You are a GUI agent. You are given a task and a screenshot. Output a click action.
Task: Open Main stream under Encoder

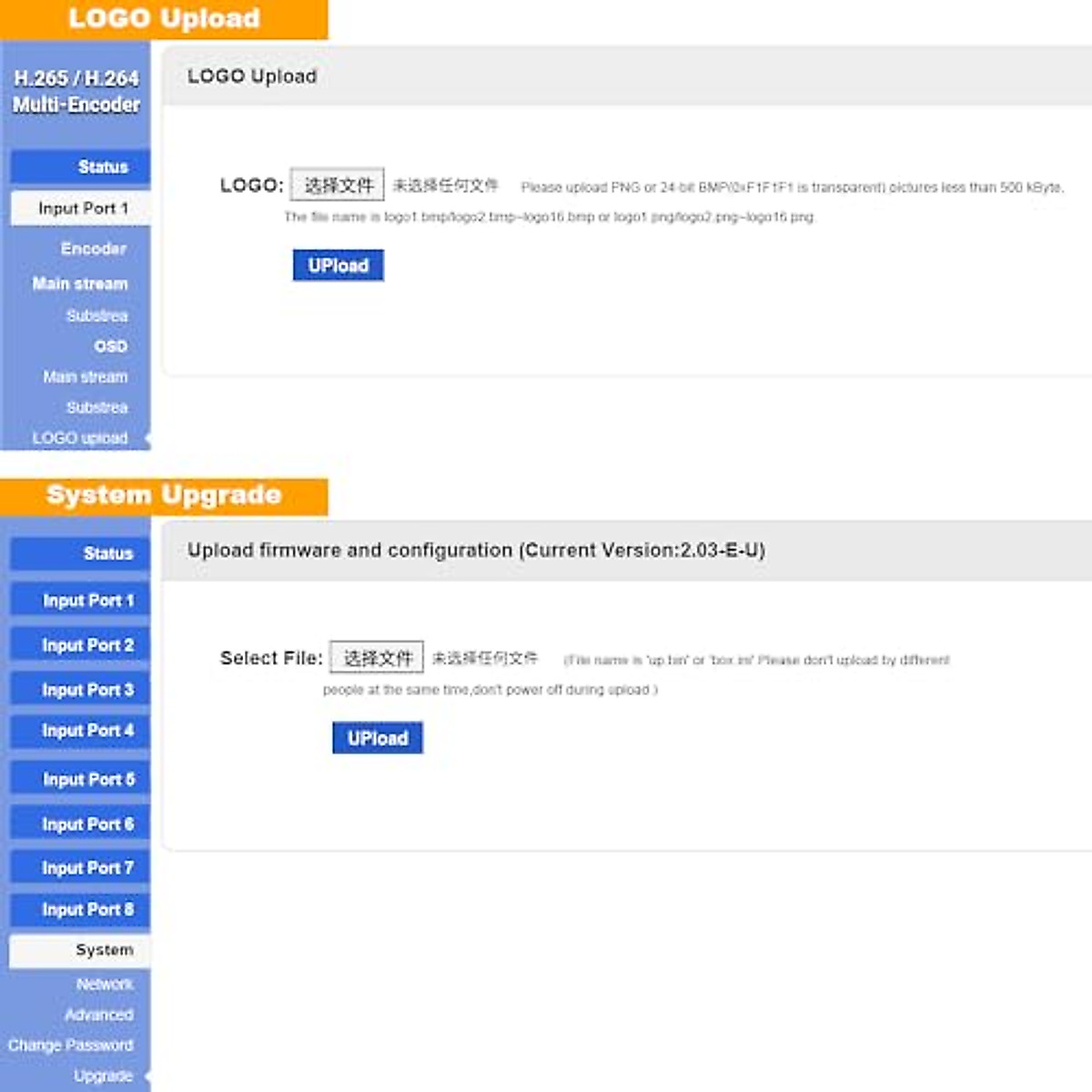pyautogui.click(x=80, y=284)
